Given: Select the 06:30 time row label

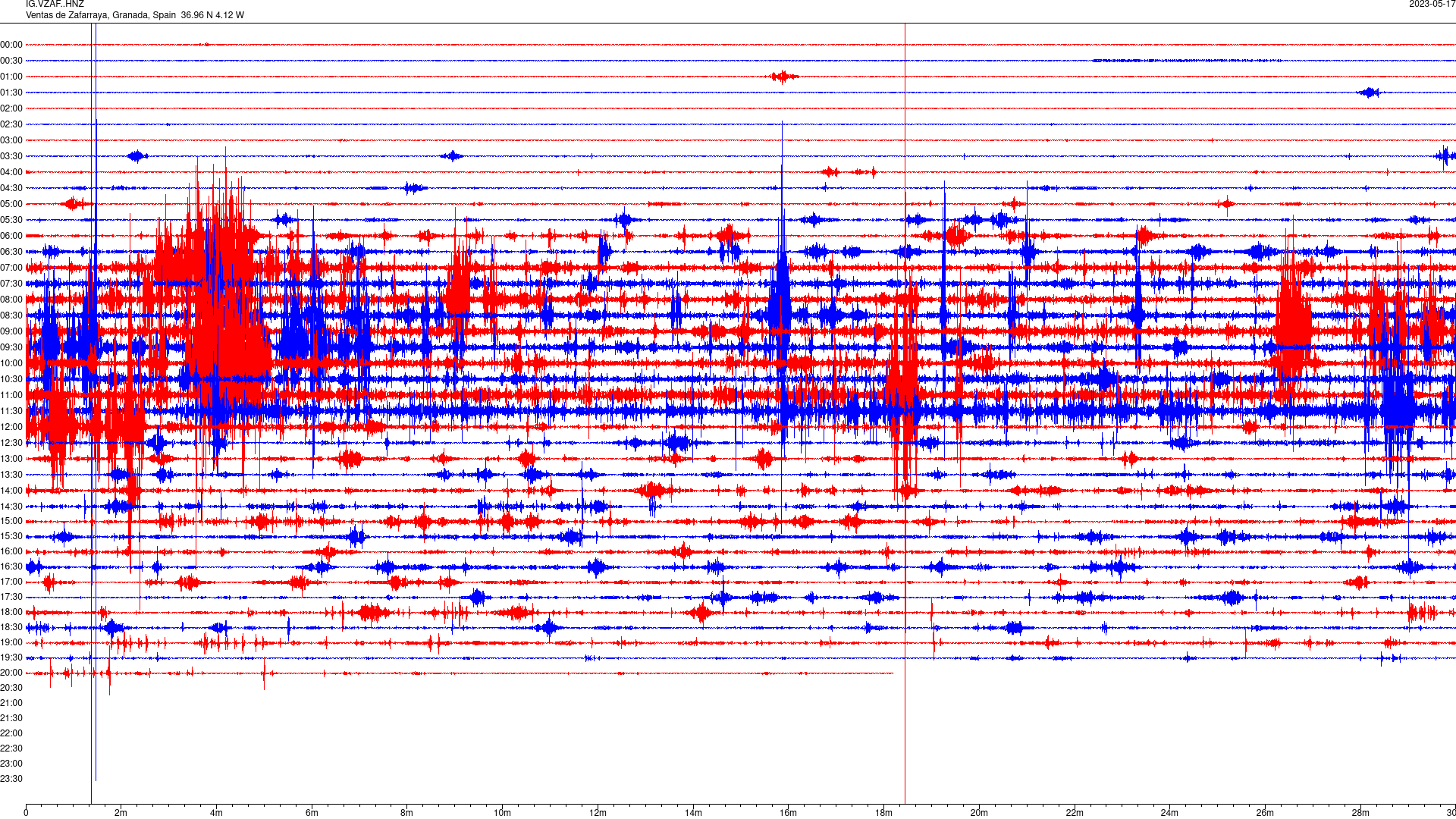Looking at the screenshot, I should coord(11,252).
